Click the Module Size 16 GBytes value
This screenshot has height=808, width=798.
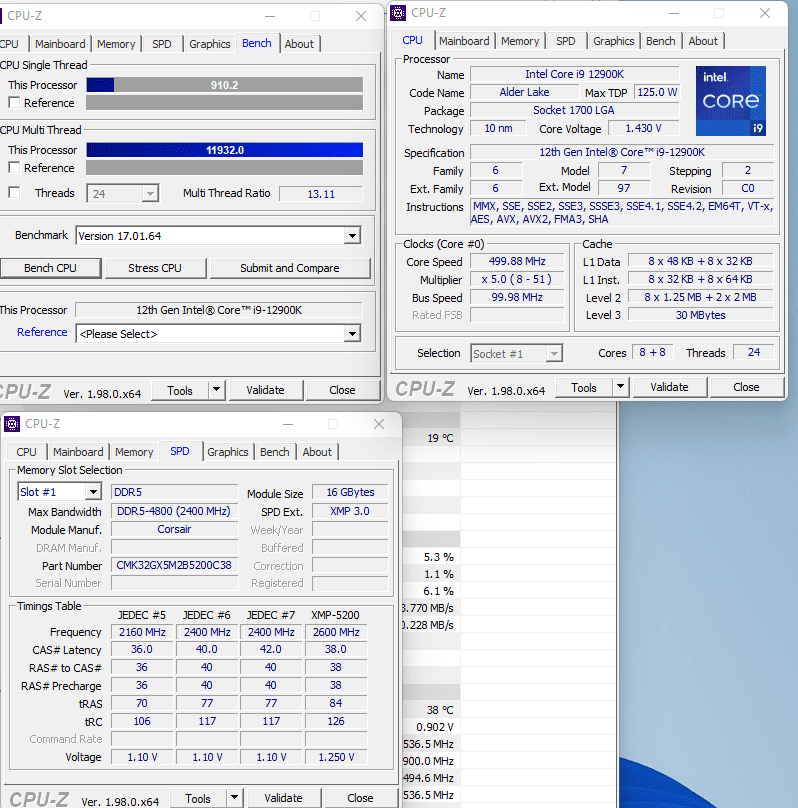(350, 492)
